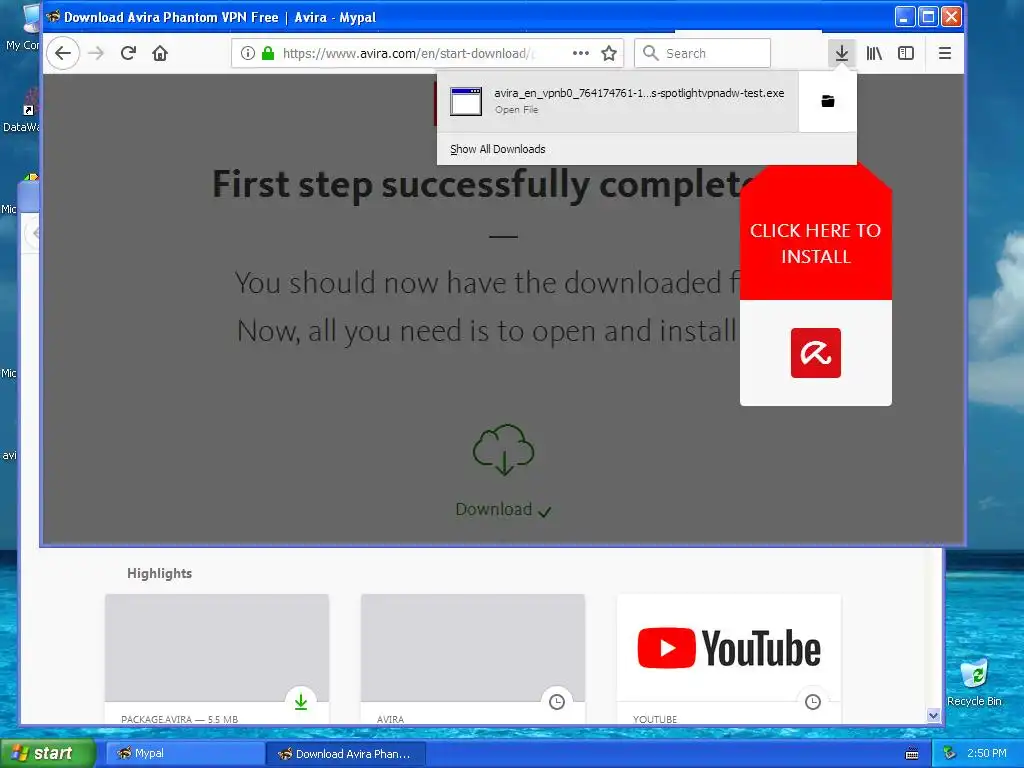Open the YouTube highlight tile

click(x=729, y=658)
